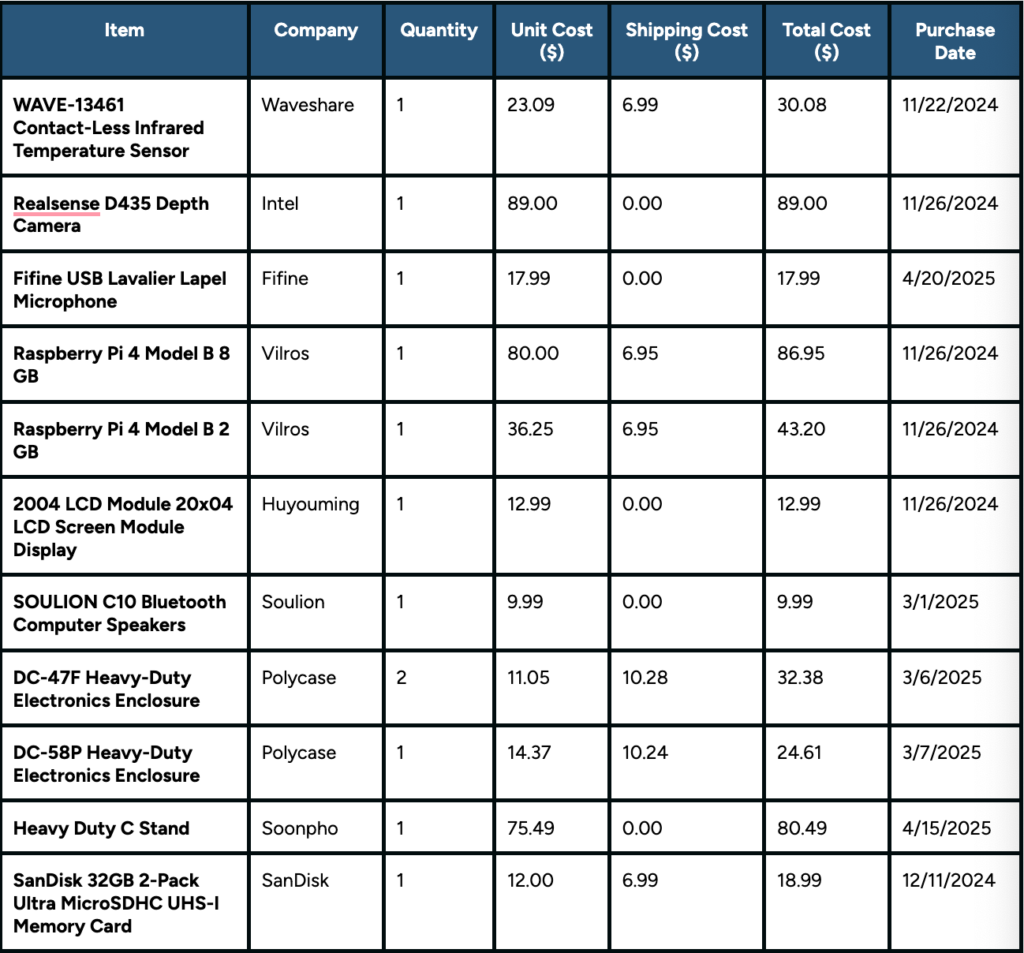Click shipping cost 6.99 in SanDisk row
This screenshot has height=953, width=1024.
coord(686,902)
